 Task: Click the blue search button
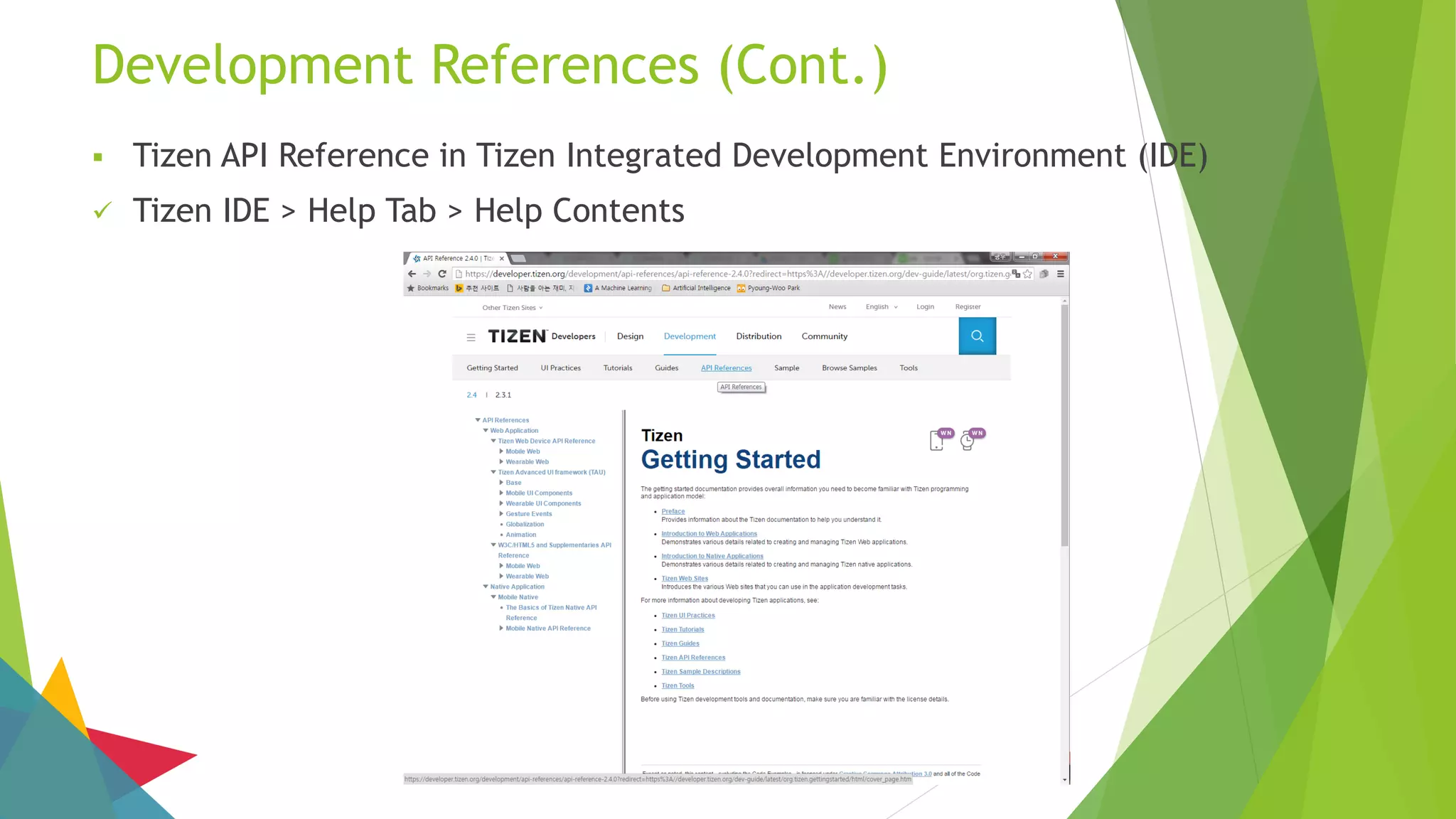coord(978,336)
